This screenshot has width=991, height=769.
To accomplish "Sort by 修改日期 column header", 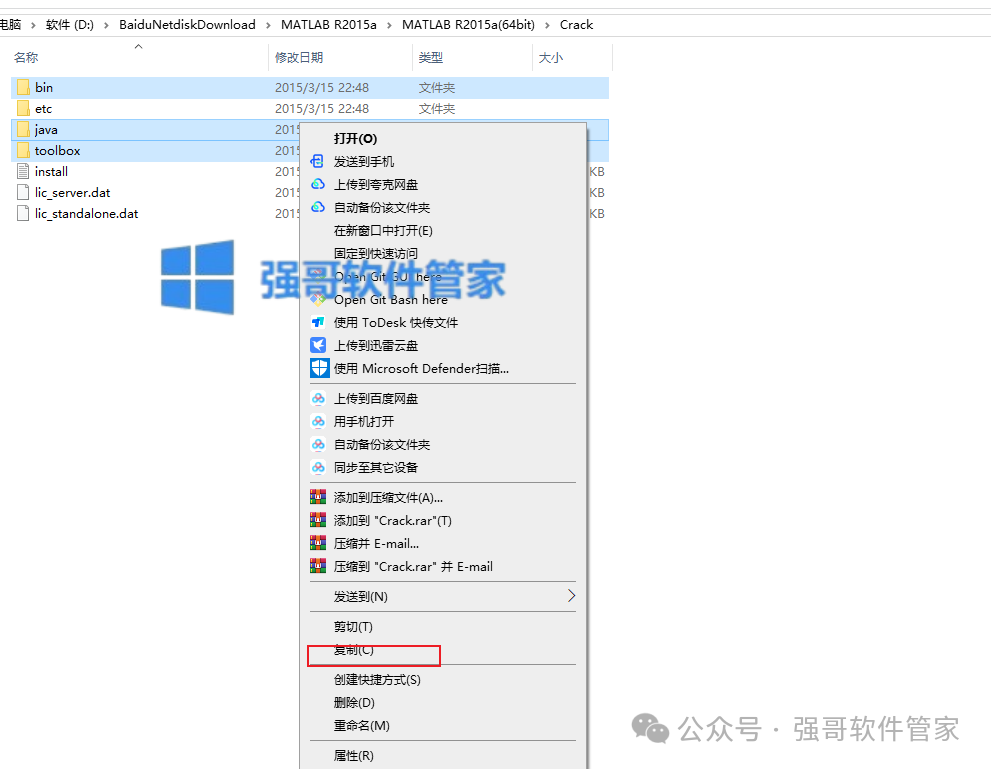I will tap(299, 58).
